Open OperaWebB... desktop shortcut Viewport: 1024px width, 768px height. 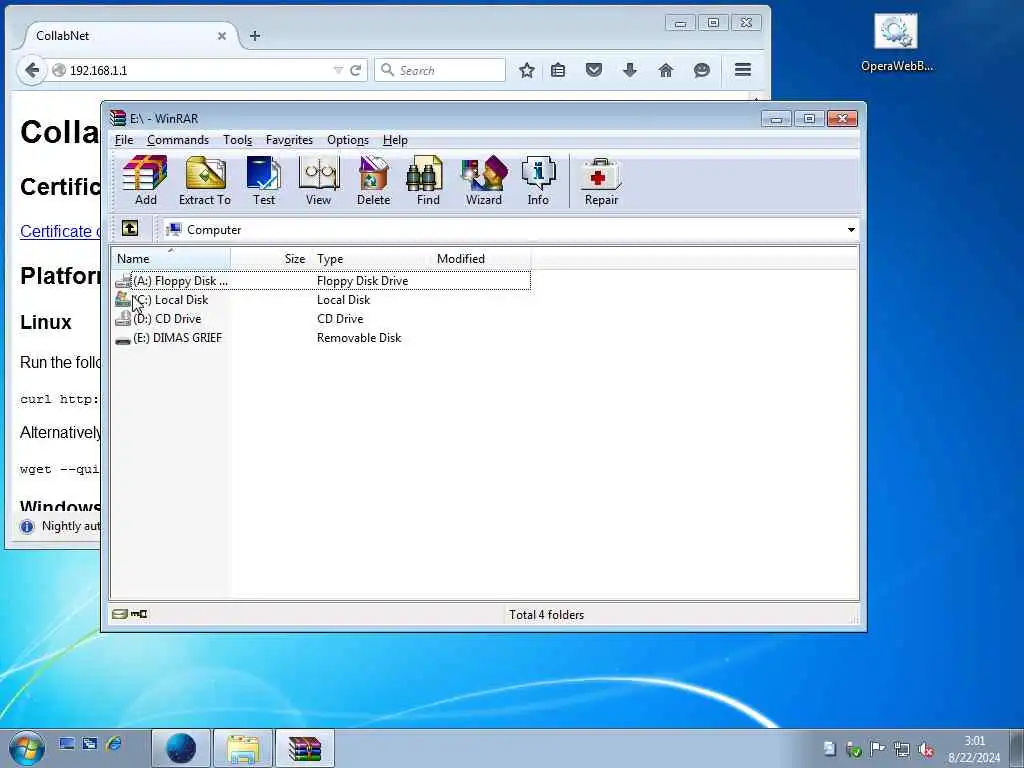[897, 44]
